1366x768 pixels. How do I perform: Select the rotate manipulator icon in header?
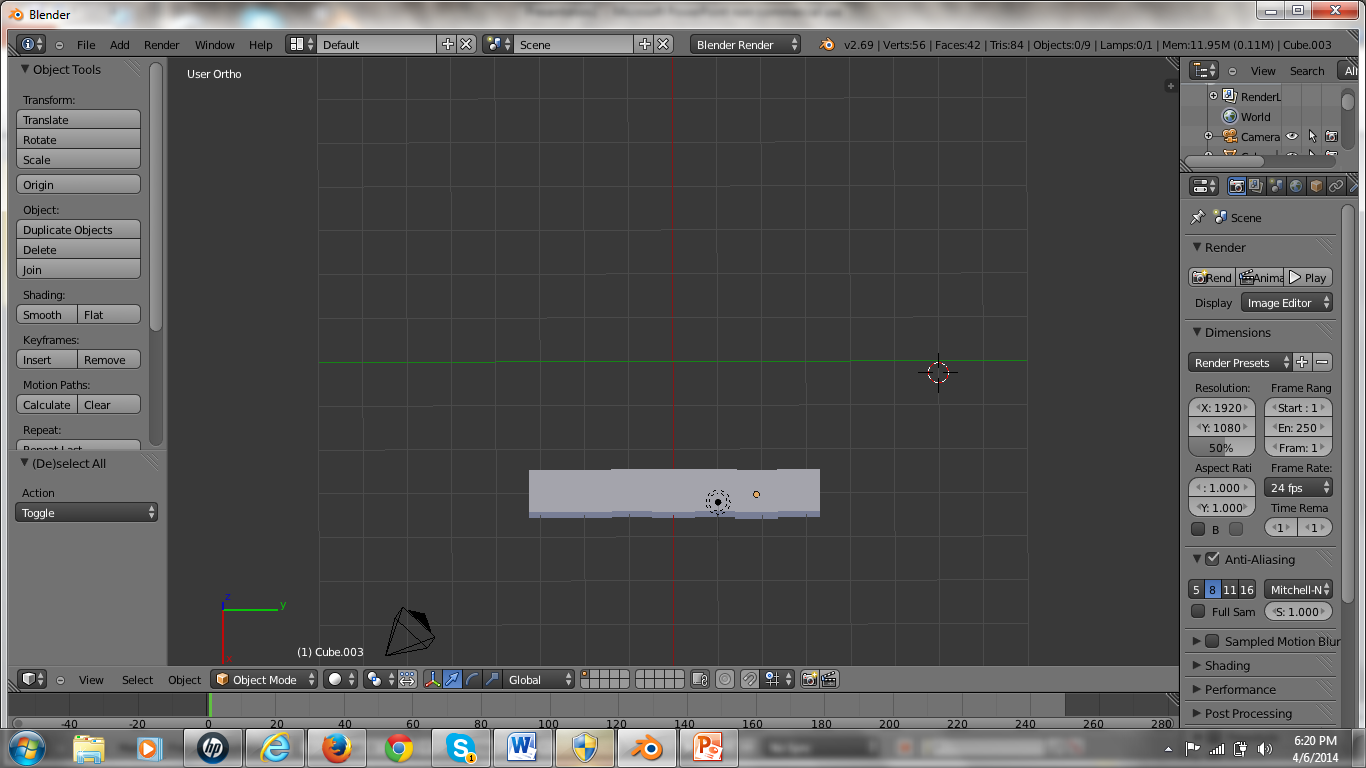point(470,679)
